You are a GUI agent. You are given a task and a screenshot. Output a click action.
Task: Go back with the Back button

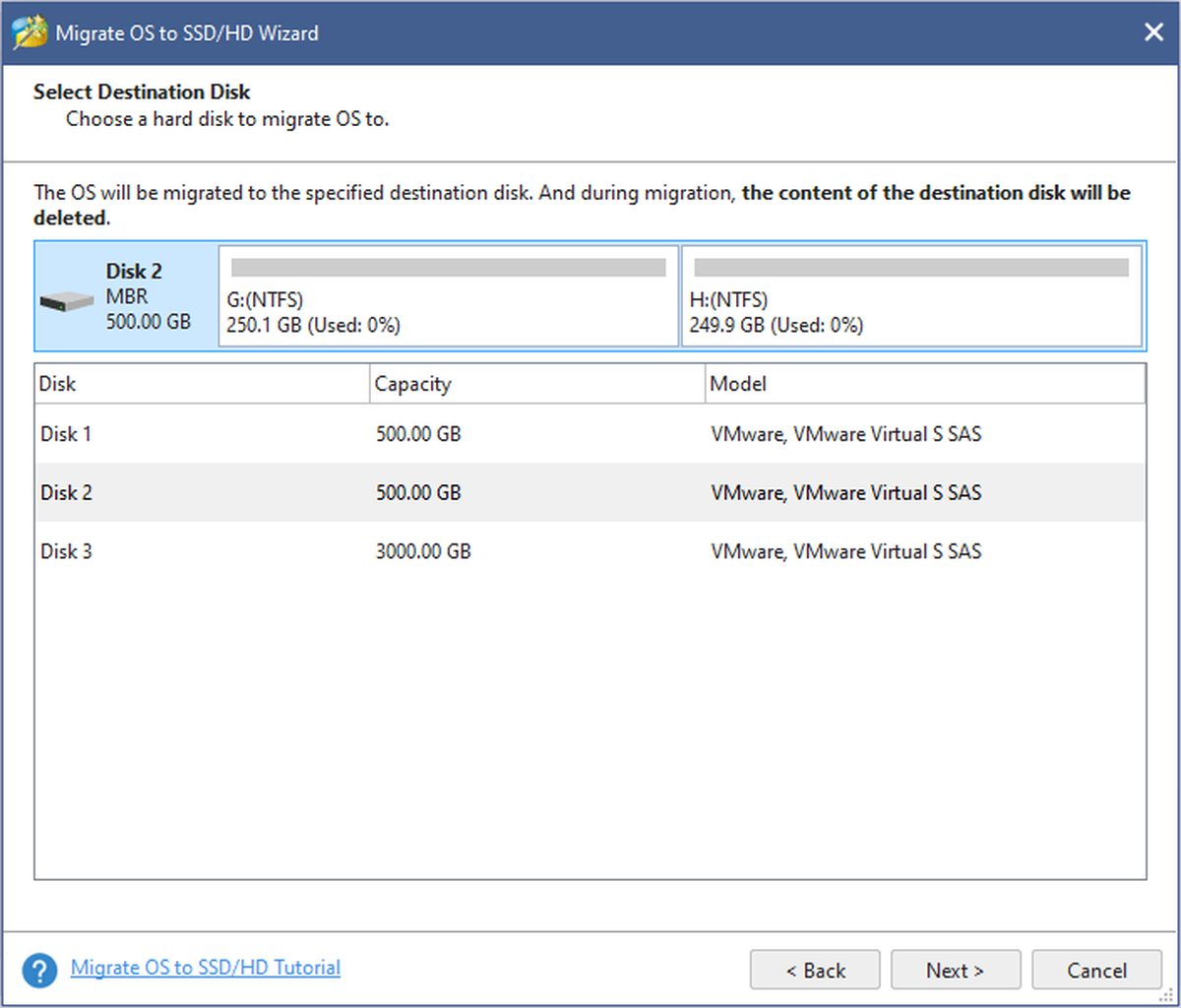[x=815, y=971]
